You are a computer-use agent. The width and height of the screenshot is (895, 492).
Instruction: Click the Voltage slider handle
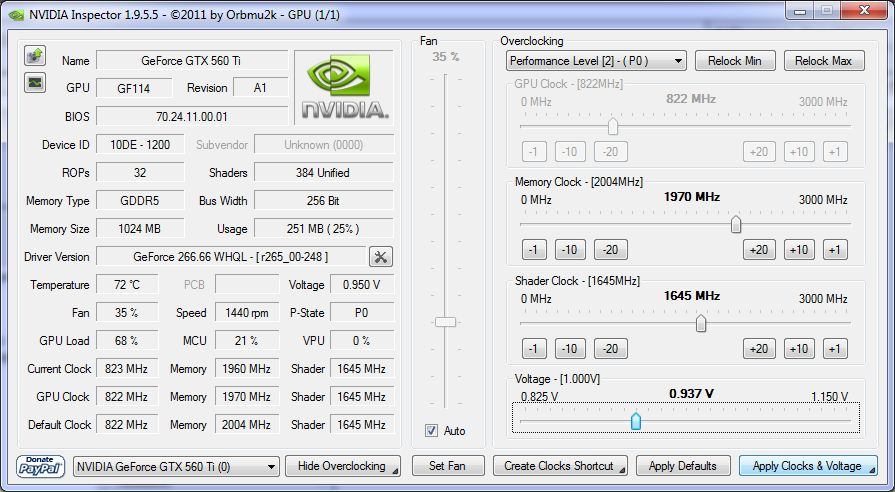(x=636, y=421)
